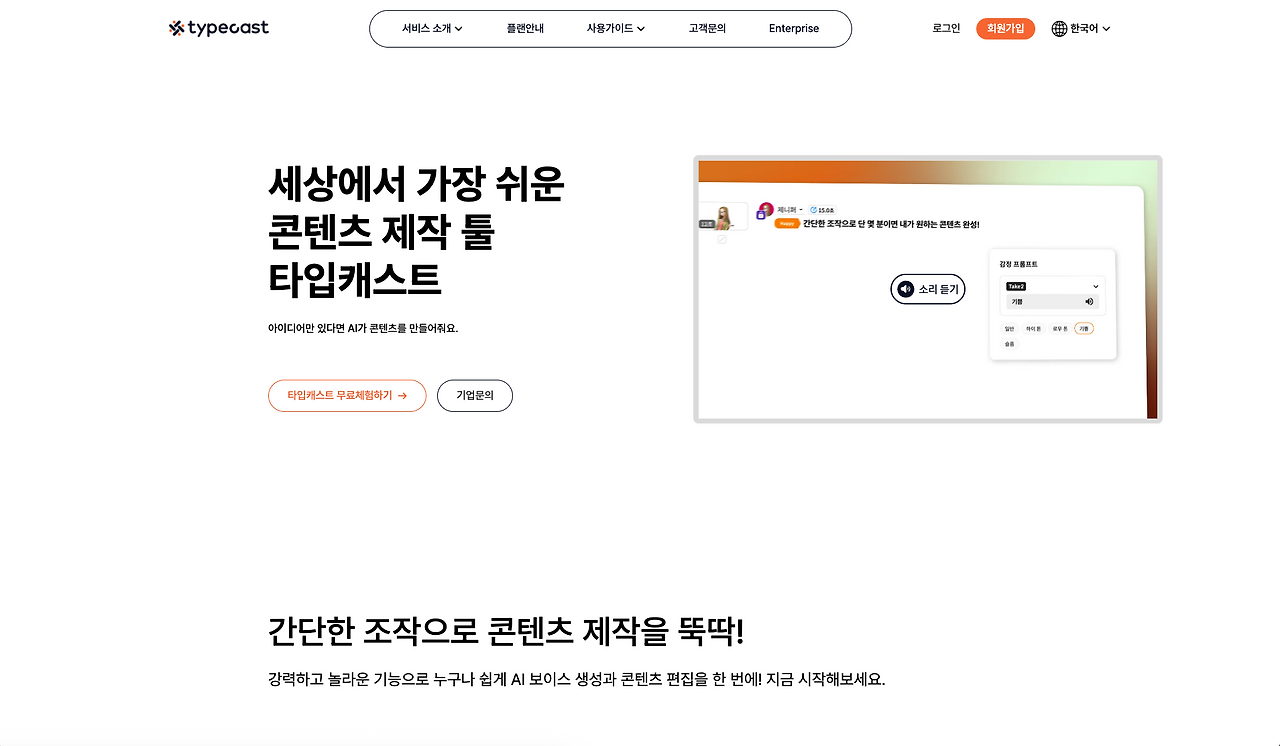
Task: Click the 15.0s duration chip
Action: (x=824, y=210)
